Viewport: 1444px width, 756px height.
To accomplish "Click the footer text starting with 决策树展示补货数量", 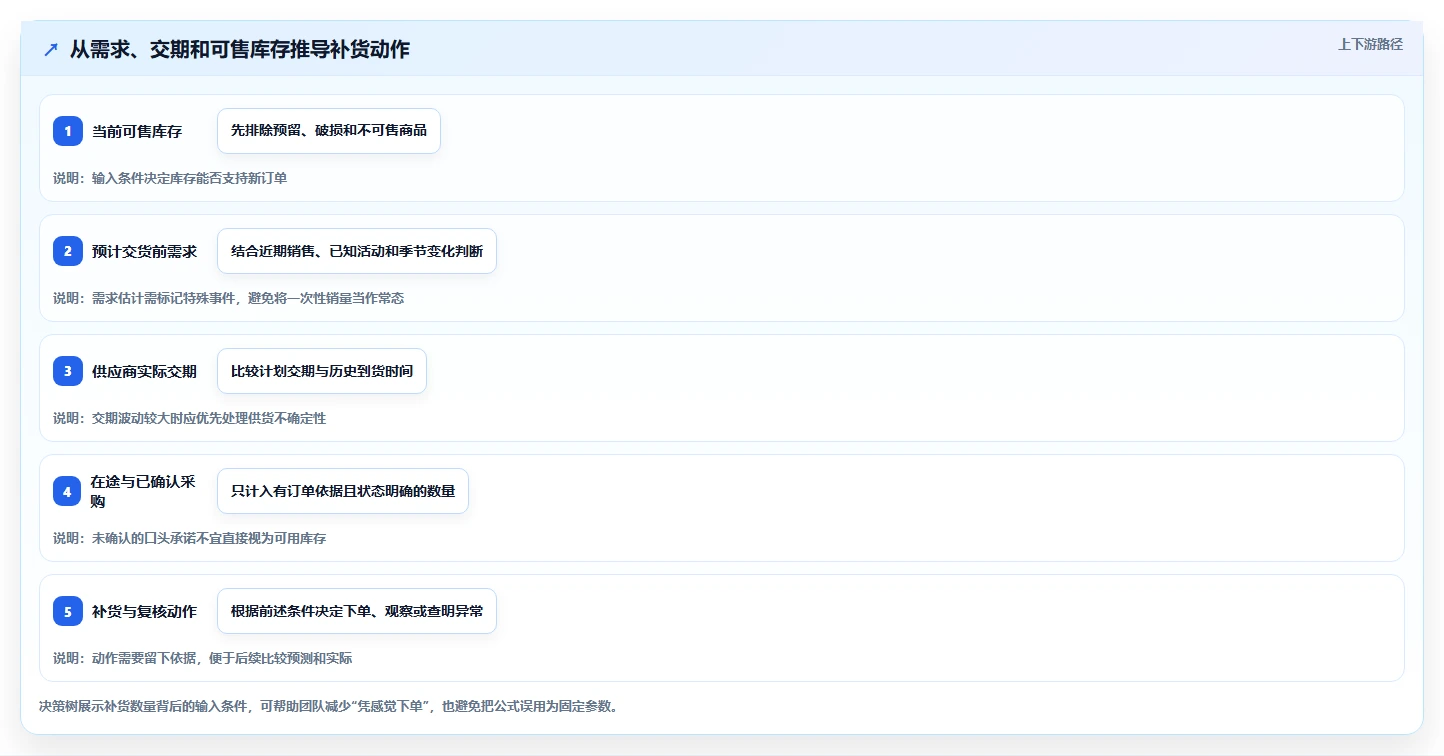I will point(328,706).
